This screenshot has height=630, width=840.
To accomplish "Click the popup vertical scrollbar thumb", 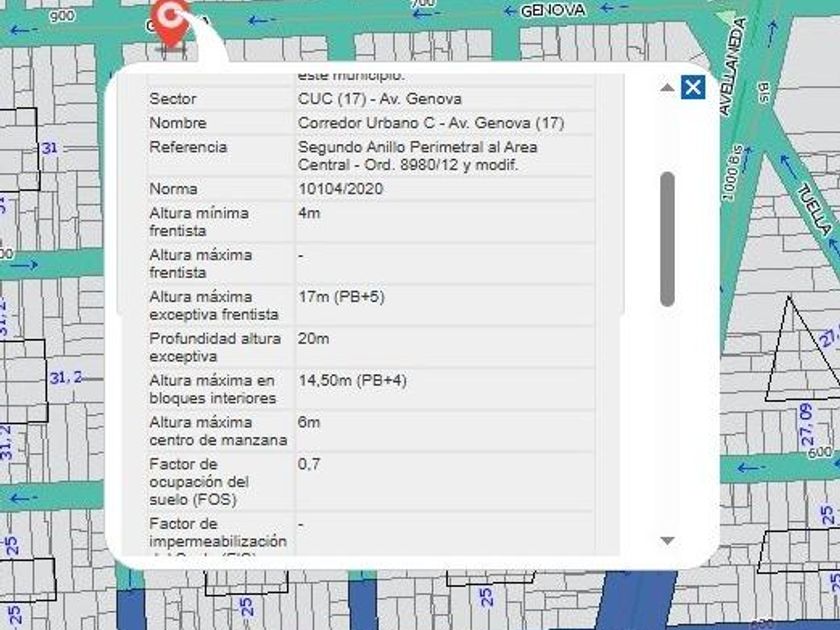I will pos(667,238).
